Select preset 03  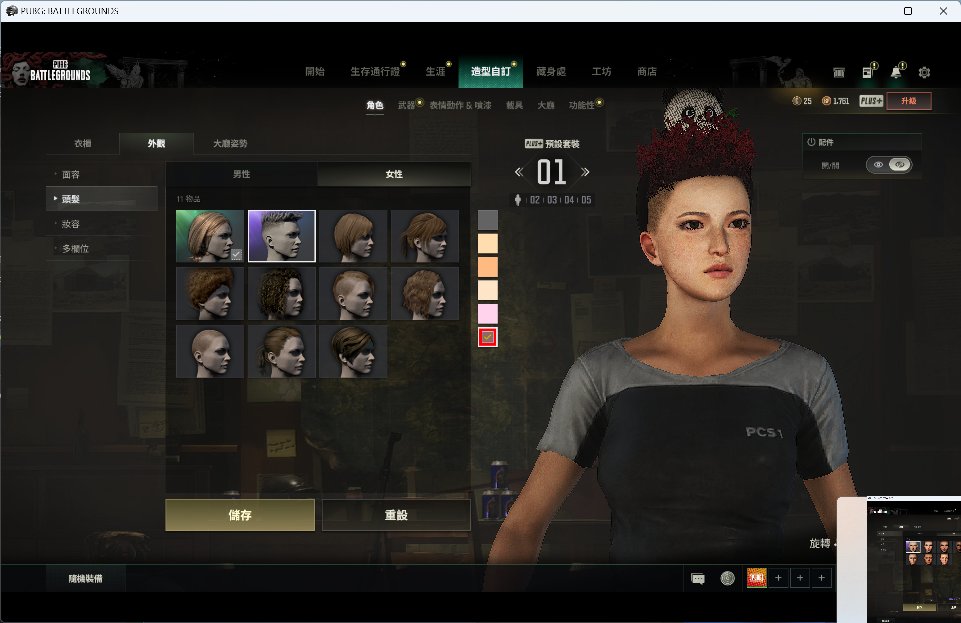tap(552, 200)
